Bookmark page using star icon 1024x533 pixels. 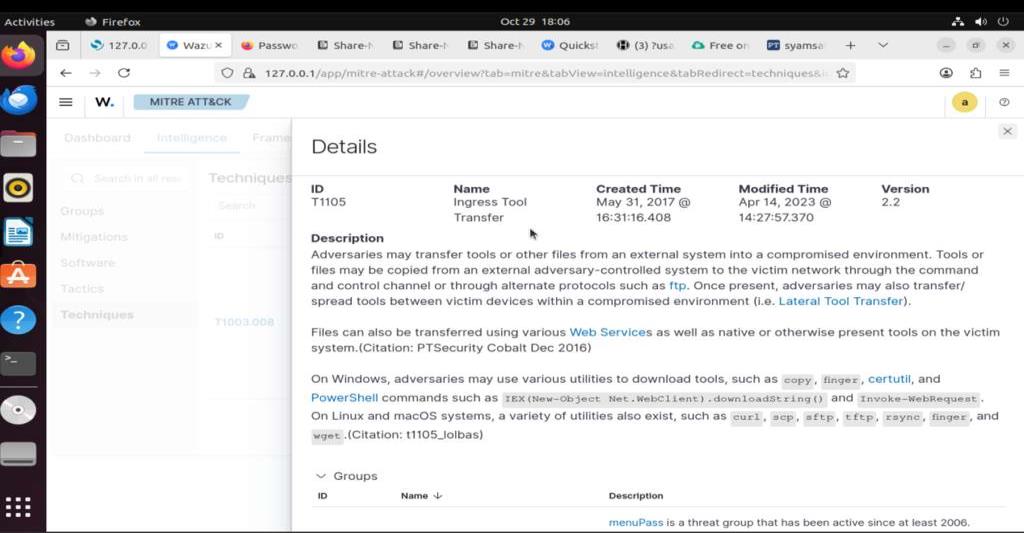tap(843, 73)
